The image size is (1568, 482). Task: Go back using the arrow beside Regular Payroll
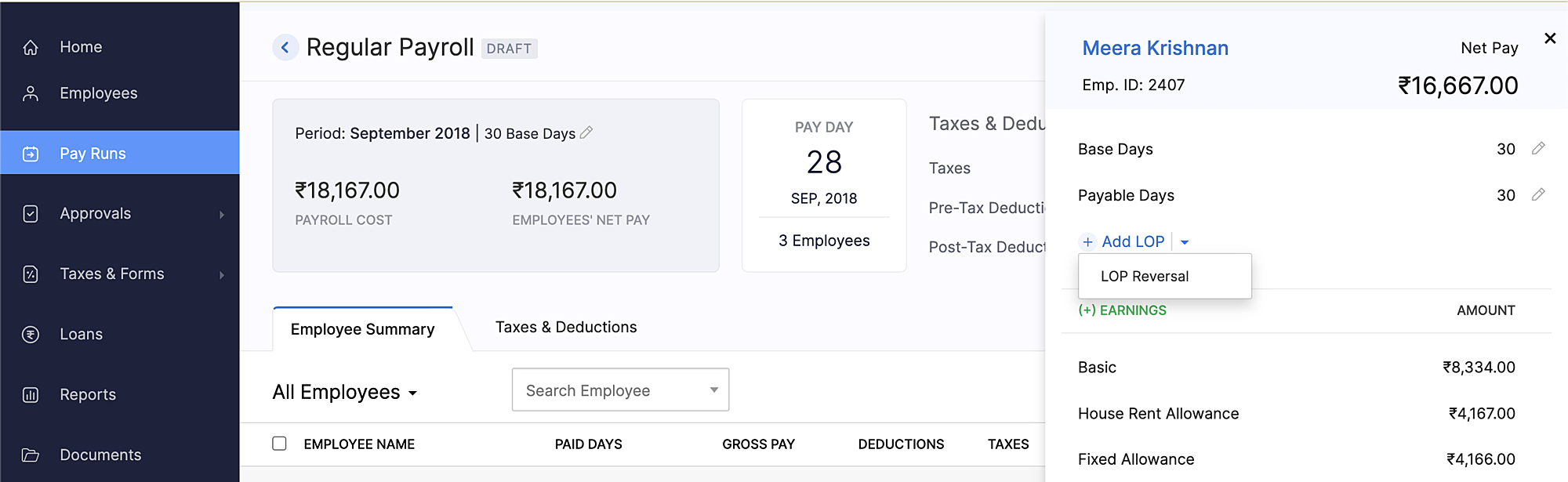click(285, 48)
